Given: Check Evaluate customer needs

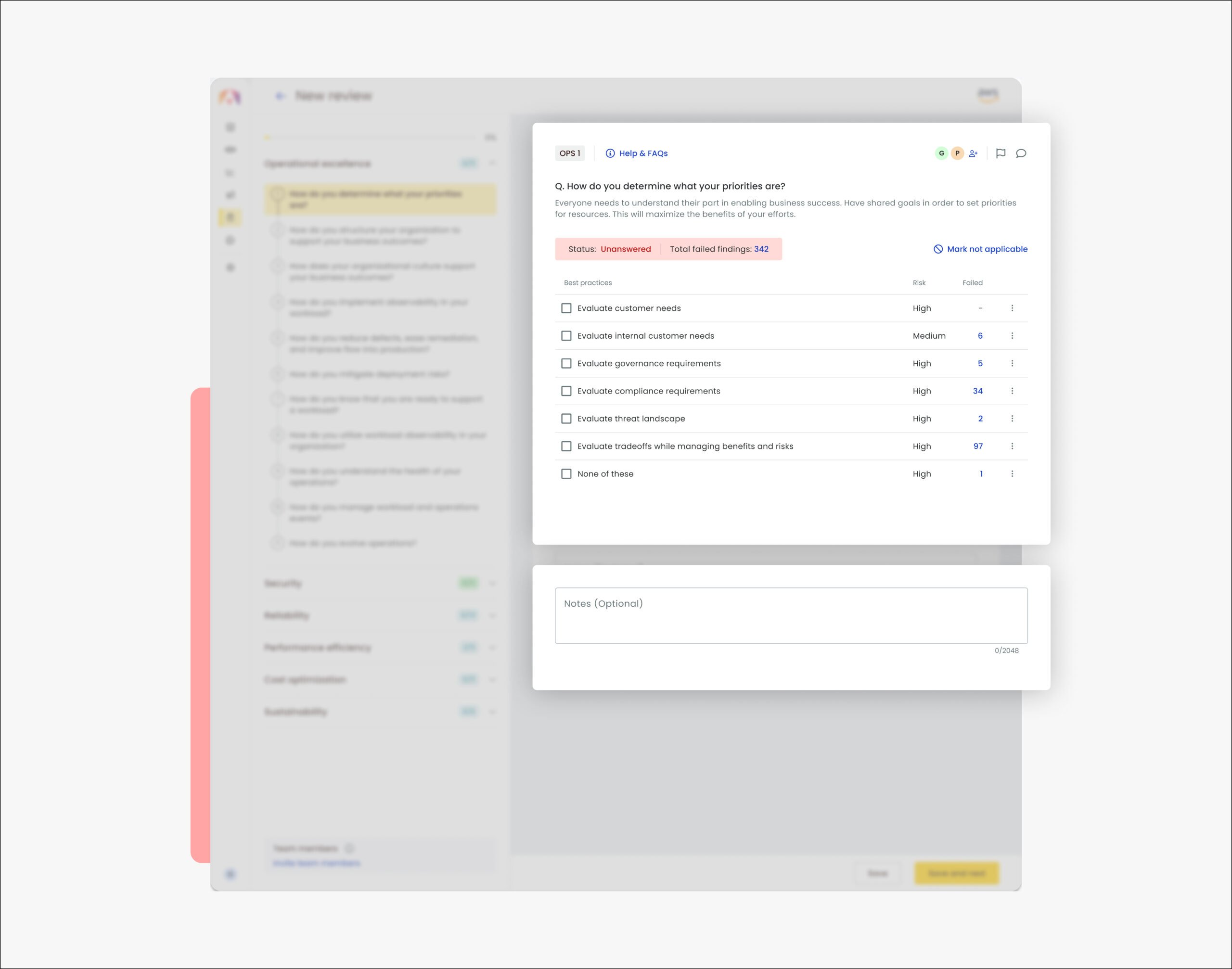Looking at the screenshot, I should [x=566, y=308].
